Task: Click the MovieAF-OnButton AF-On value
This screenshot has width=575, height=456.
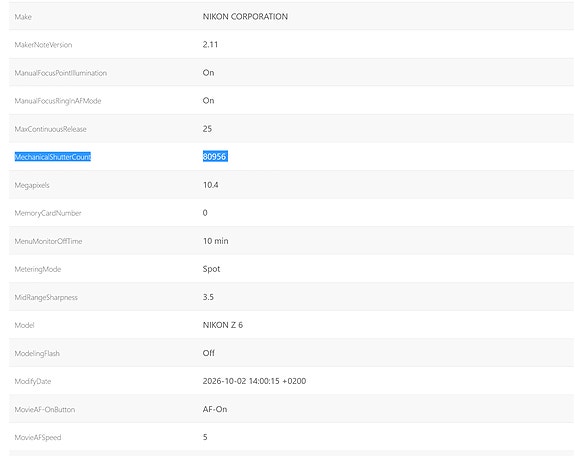Action: point(215,409)
